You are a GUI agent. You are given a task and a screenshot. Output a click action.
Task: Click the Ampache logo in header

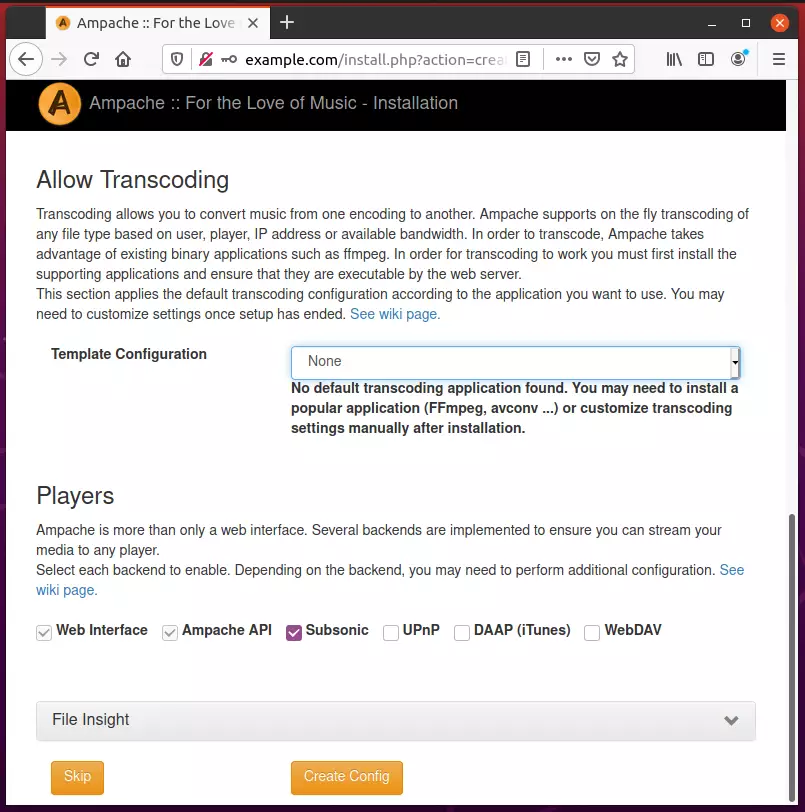click(x=60, y=104)
